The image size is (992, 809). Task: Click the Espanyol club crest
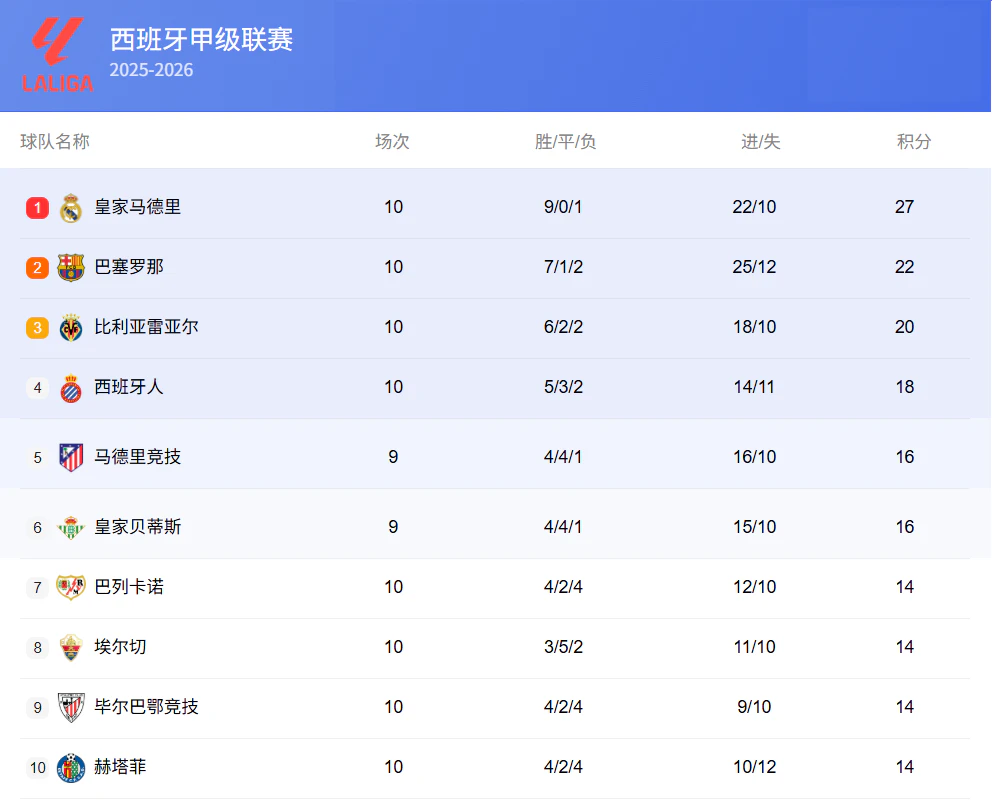[71, 387]
